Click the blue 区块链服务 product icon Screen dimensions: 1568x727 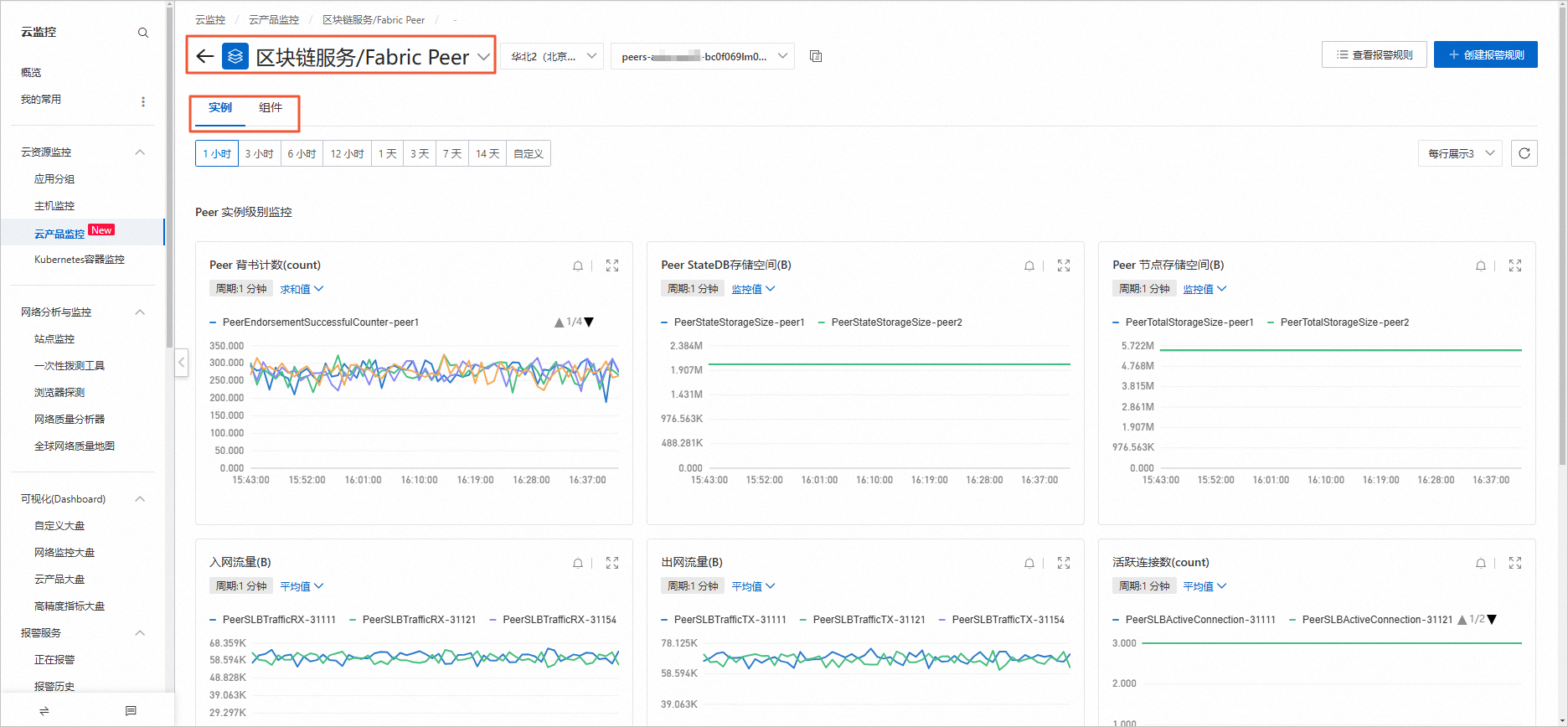(235, 56)
